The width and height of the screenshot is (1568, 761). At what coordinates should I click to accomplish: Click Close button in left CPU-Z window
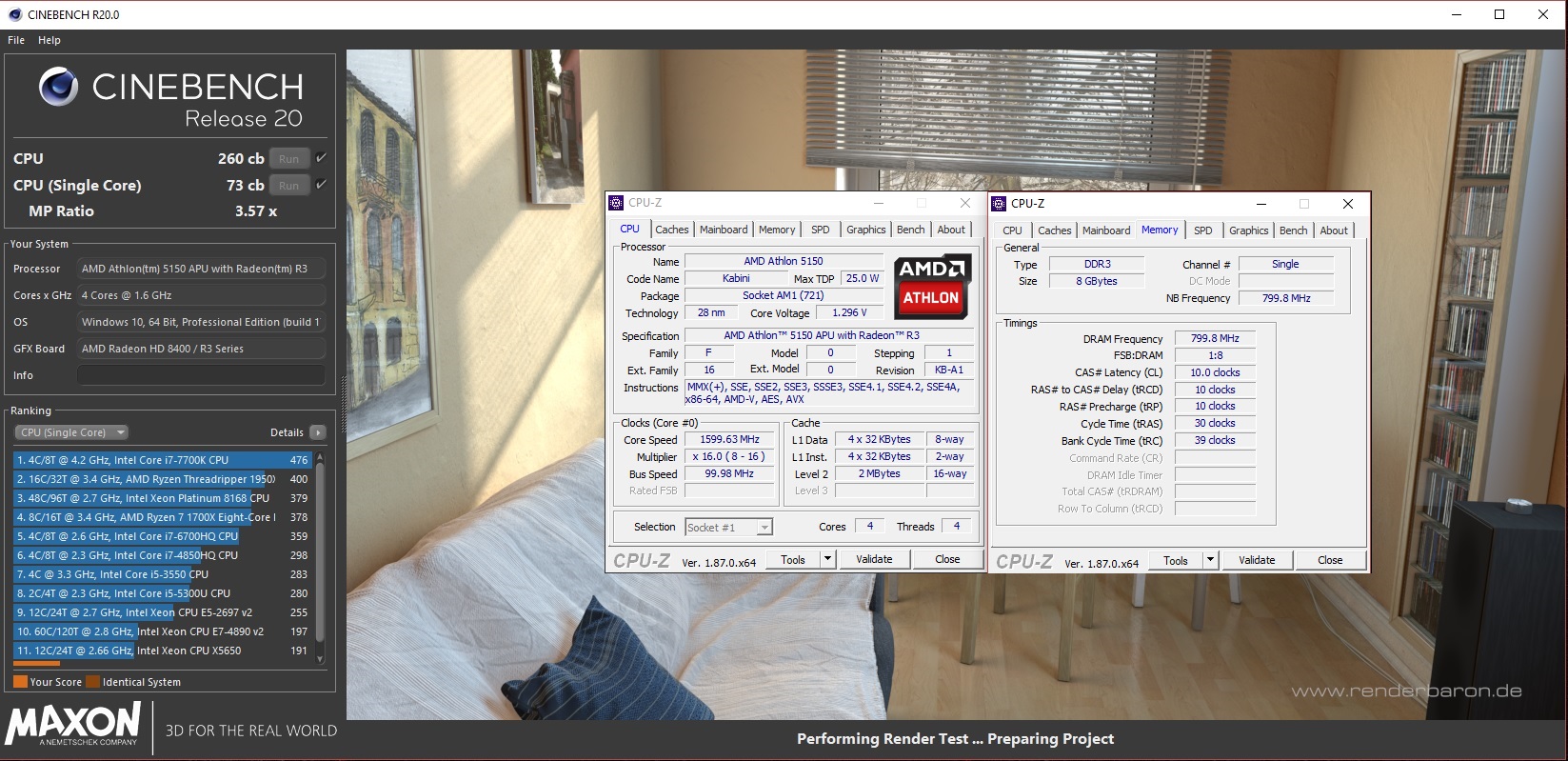947,559
